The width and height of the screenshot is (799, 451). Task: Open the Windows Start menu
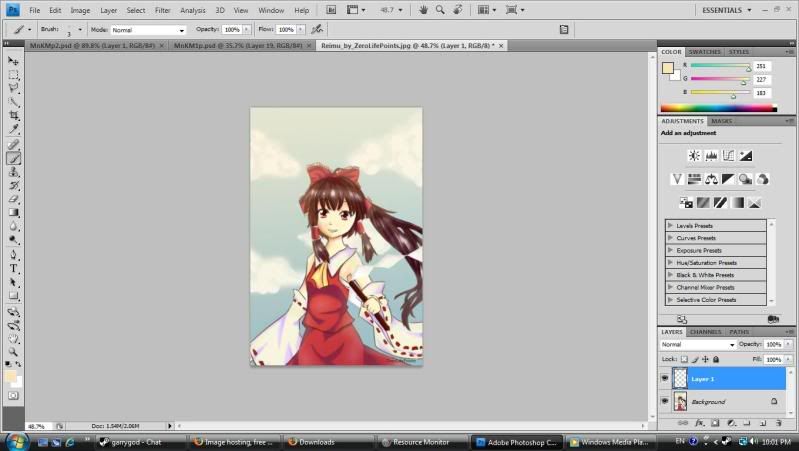pyautogui.click(x=16, y=441)
